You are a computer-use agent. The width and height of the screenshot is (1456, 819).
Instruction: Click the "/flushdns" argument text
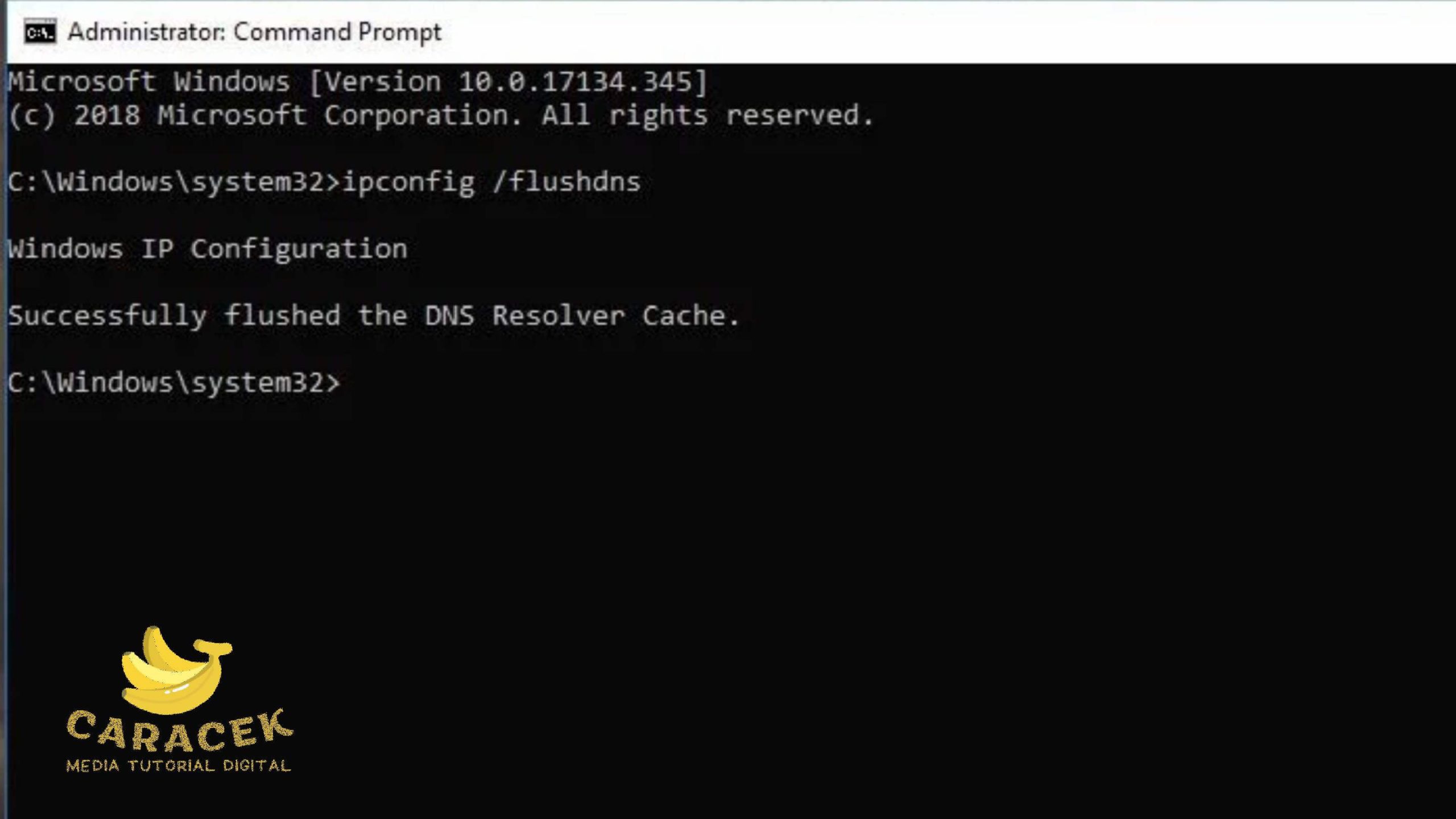coord(566,182)
